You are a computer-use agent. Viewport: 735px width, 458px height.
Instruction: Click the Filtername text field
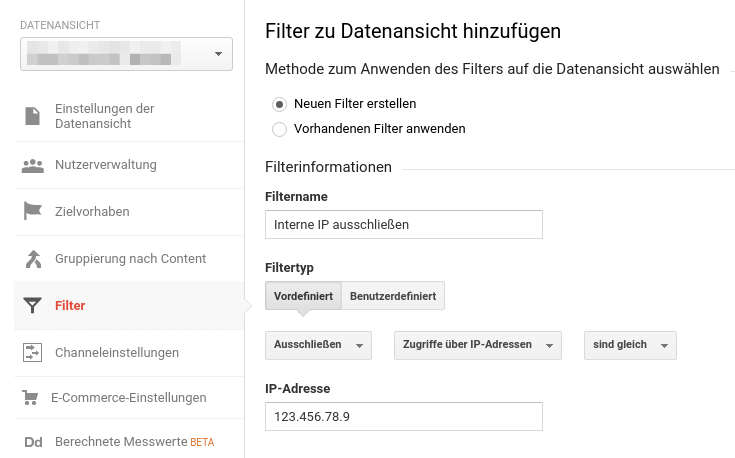[x=403, y=225]
